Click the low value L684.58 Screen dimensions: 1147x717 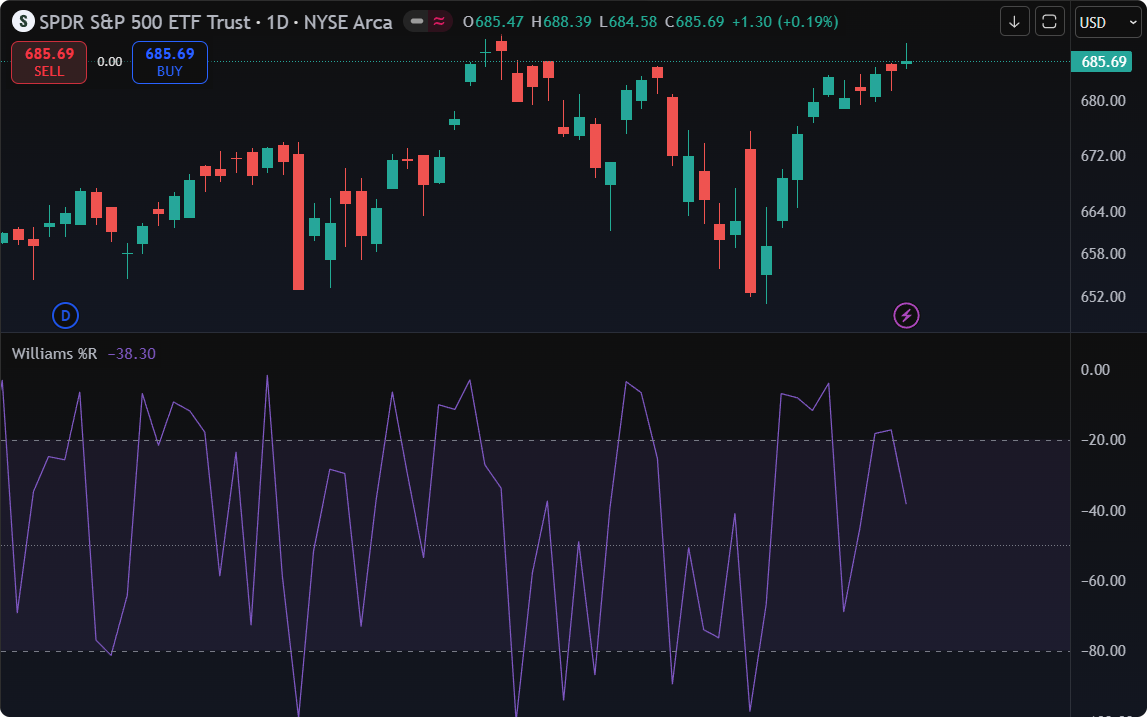coord(628,22)
